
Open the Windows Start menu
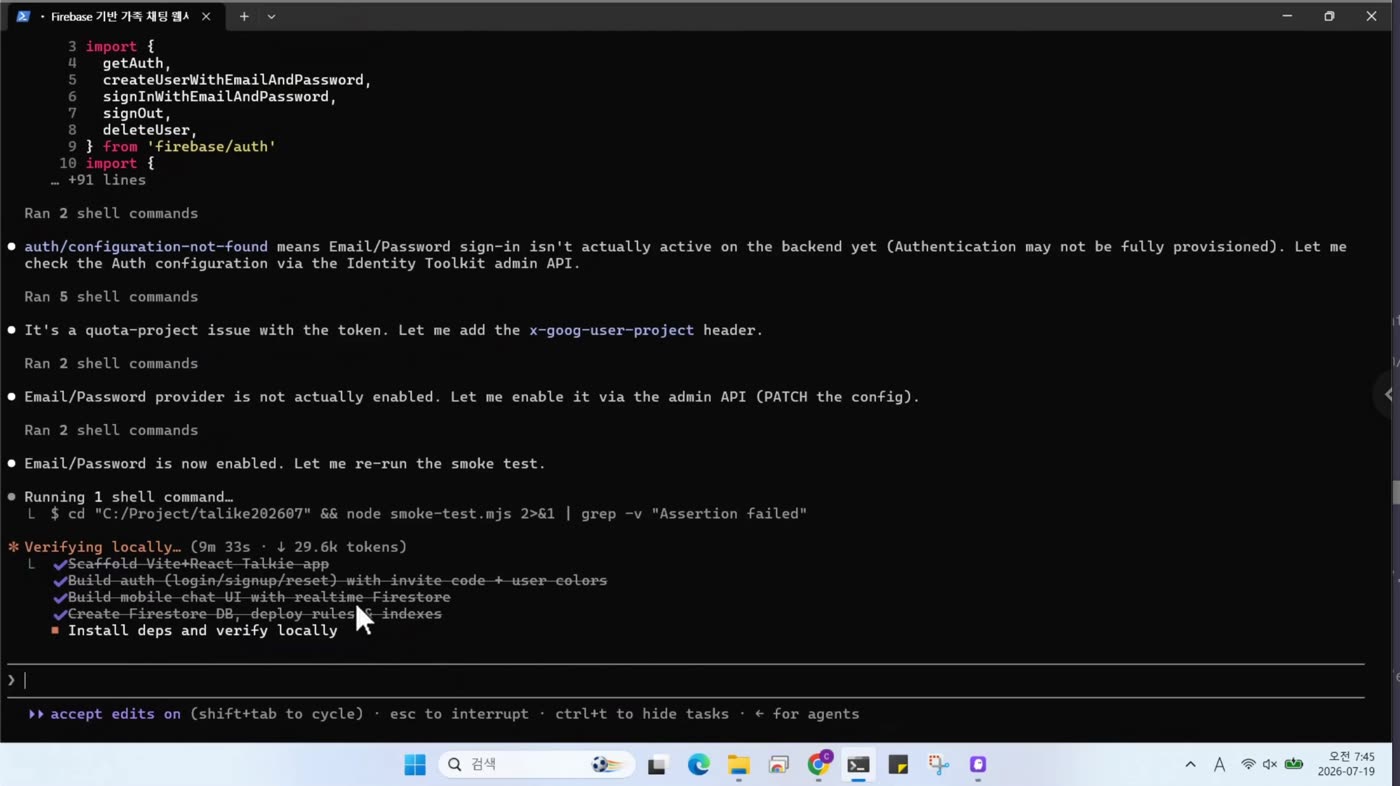(415, 765)
